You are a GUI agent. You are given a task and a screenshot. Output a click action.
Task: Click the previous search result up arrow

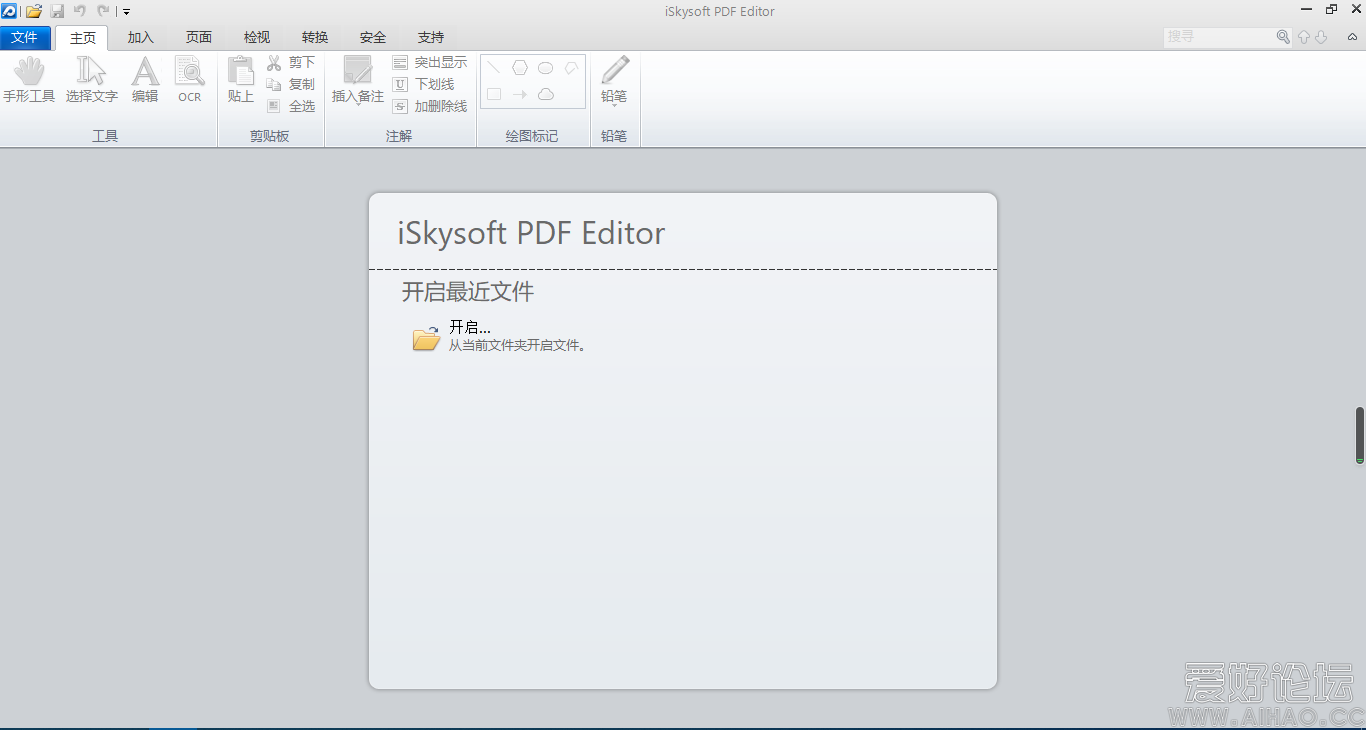[1304, 37]
